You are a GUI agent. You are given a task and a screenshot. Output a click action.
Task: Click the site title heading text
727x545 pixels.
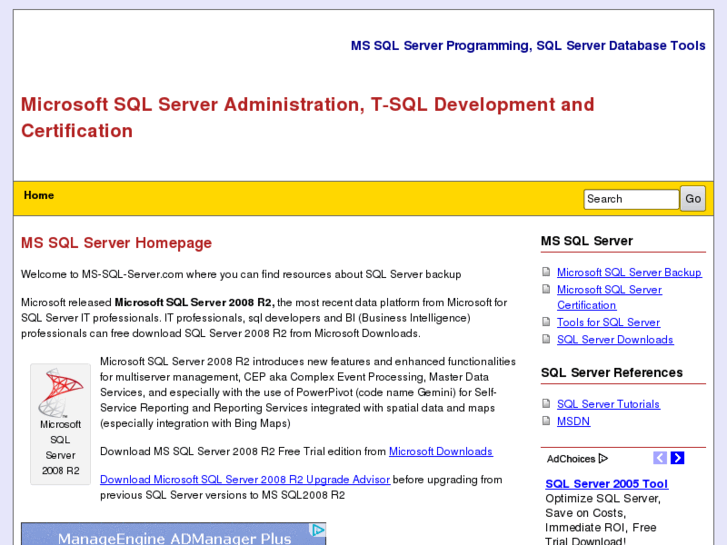tap(308, 117)
